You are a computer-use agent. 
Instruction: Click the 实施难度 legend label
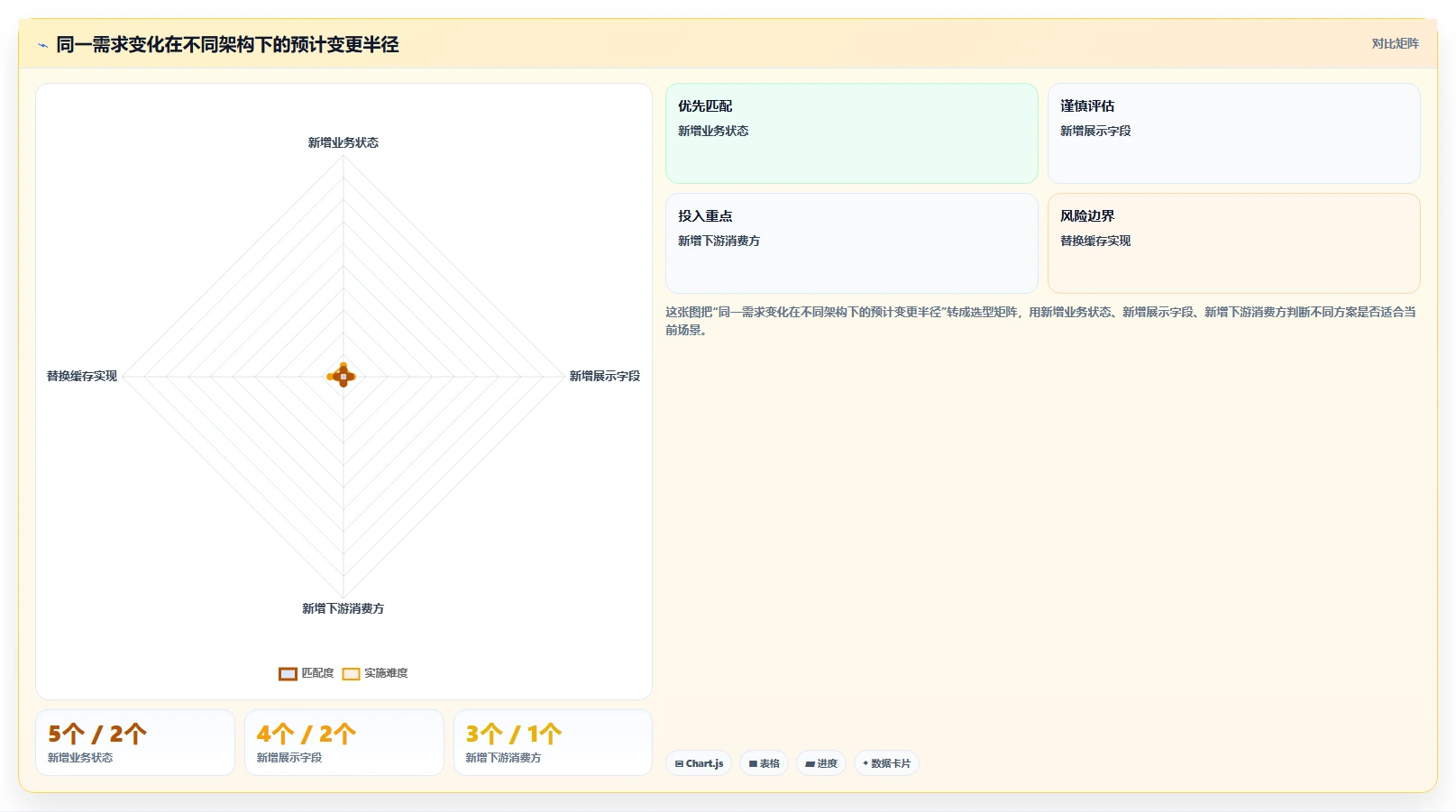(386, 673)
